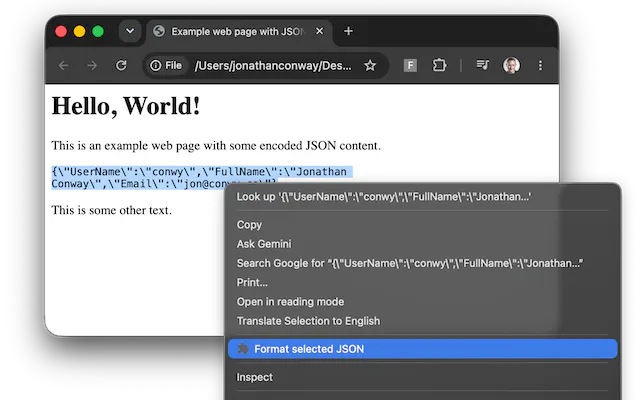640x400 pixels.
Task: Choose Search Google for selection
Action: click(x=423, y=263)
